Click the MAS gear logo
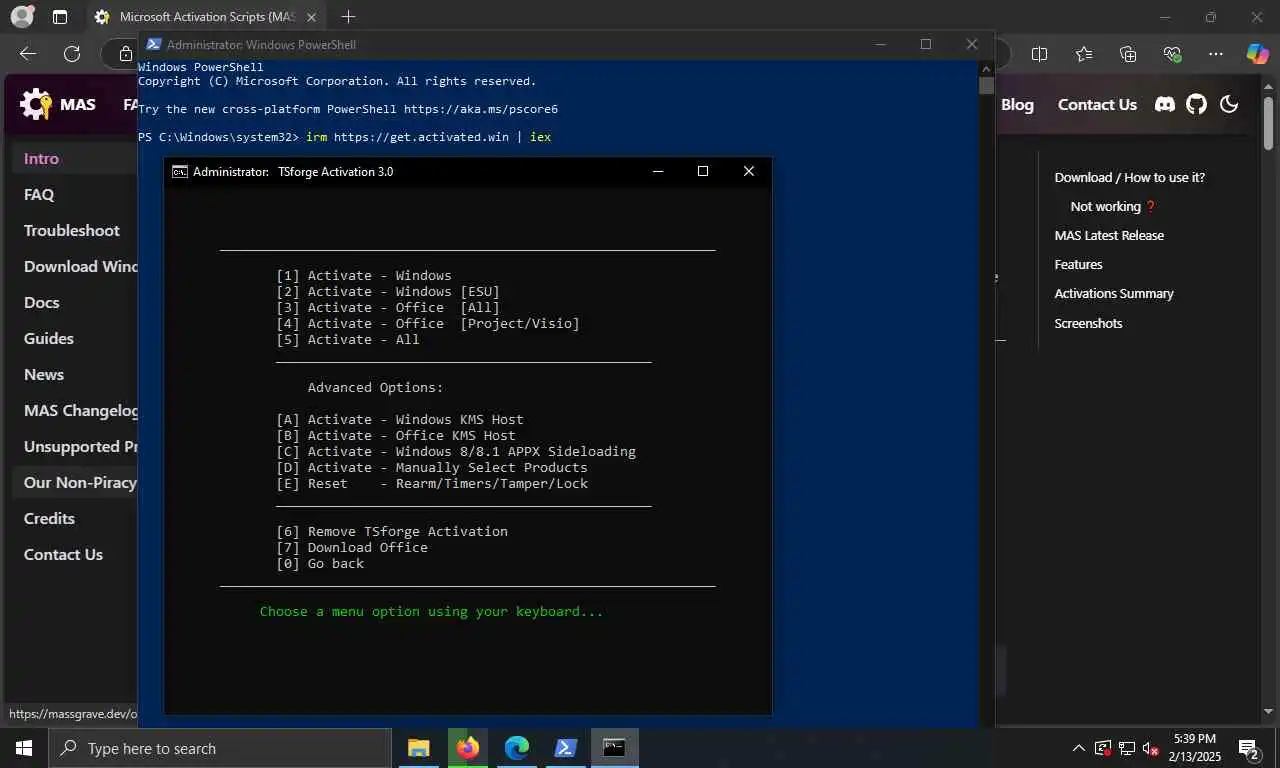 (36, 104)
